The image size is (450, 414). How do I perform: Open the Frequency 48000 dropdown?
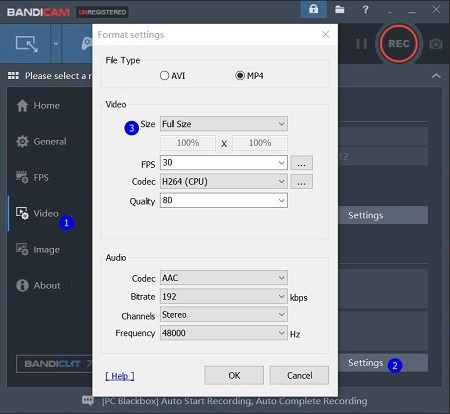pos(224,333)
